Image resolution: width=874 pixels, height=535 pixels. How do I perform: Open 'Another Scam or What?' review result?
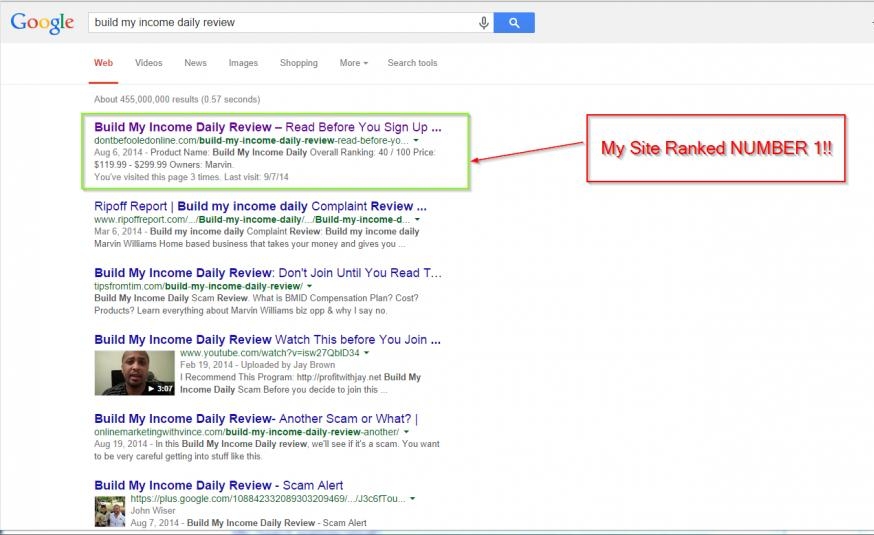click(256, 419)
